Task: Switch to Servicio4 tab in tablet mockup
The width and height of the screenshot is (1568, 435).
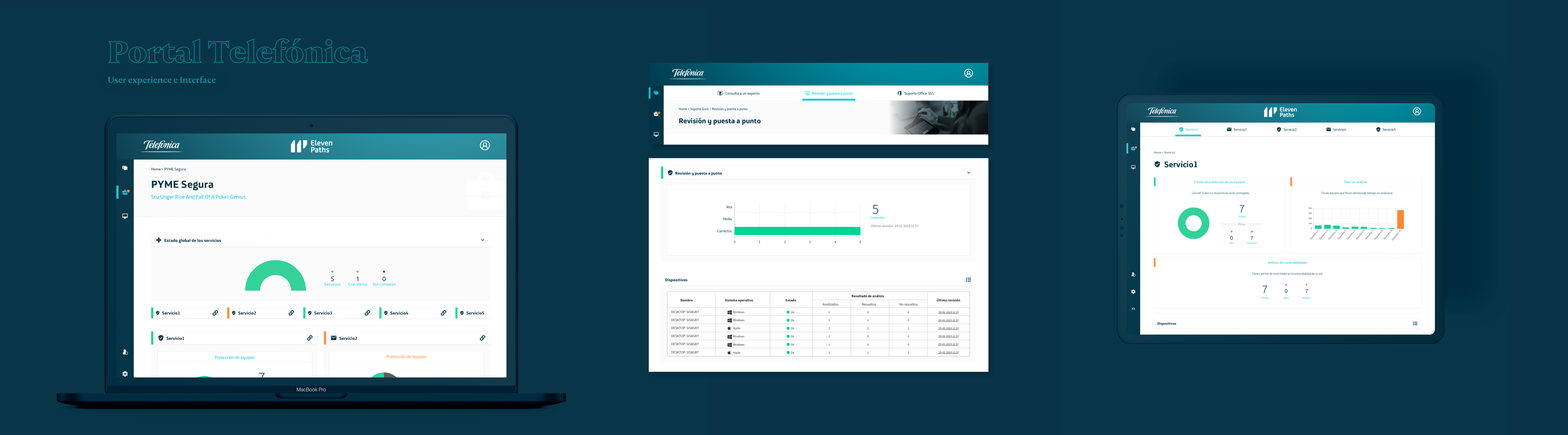Action: tap(1336, 129)
